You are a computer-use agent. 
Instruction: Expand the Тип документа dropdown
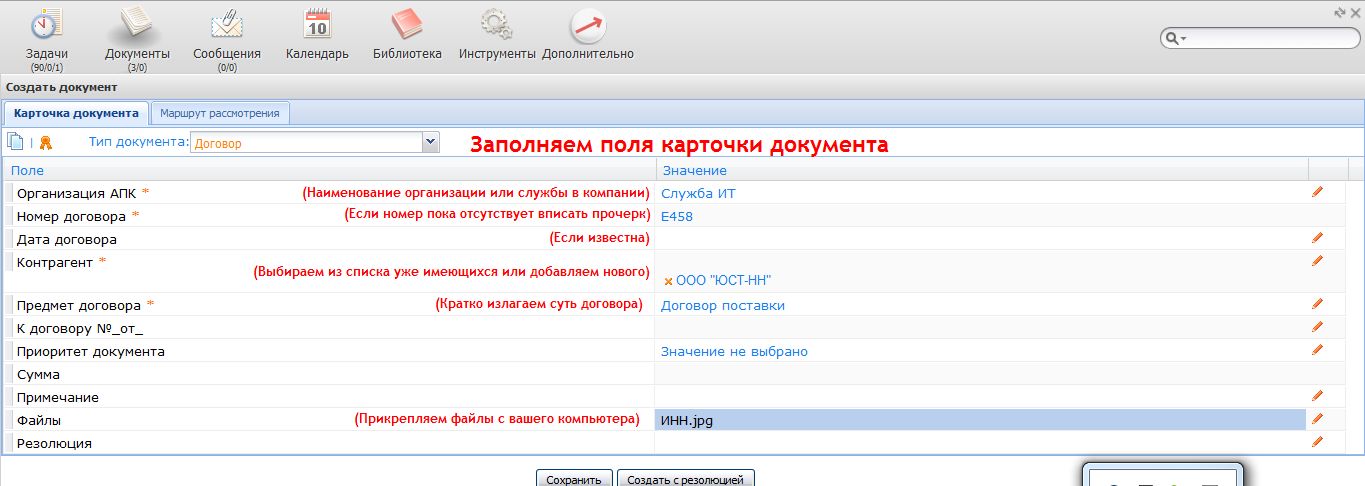pos(430,142)
